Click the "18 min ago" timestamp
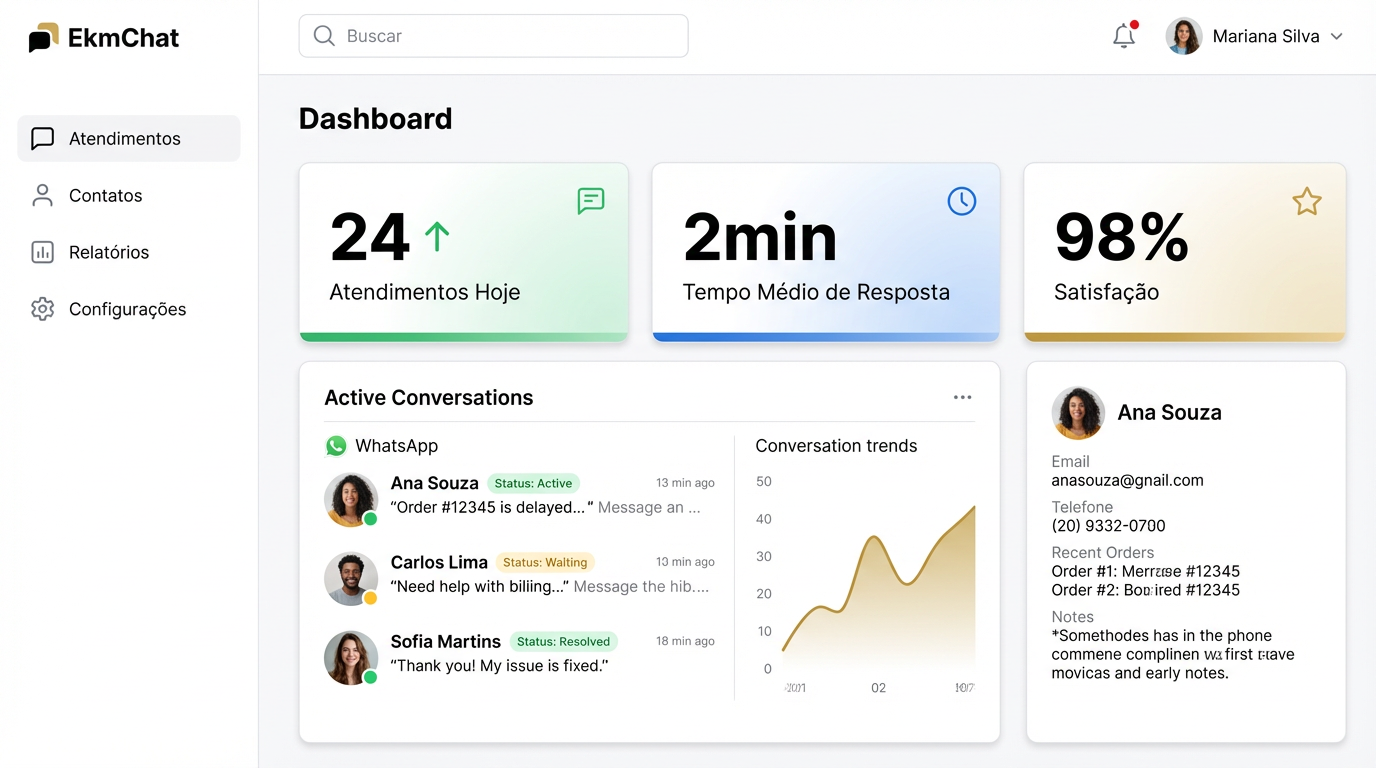1376x768 pixels. coord(685,641)
